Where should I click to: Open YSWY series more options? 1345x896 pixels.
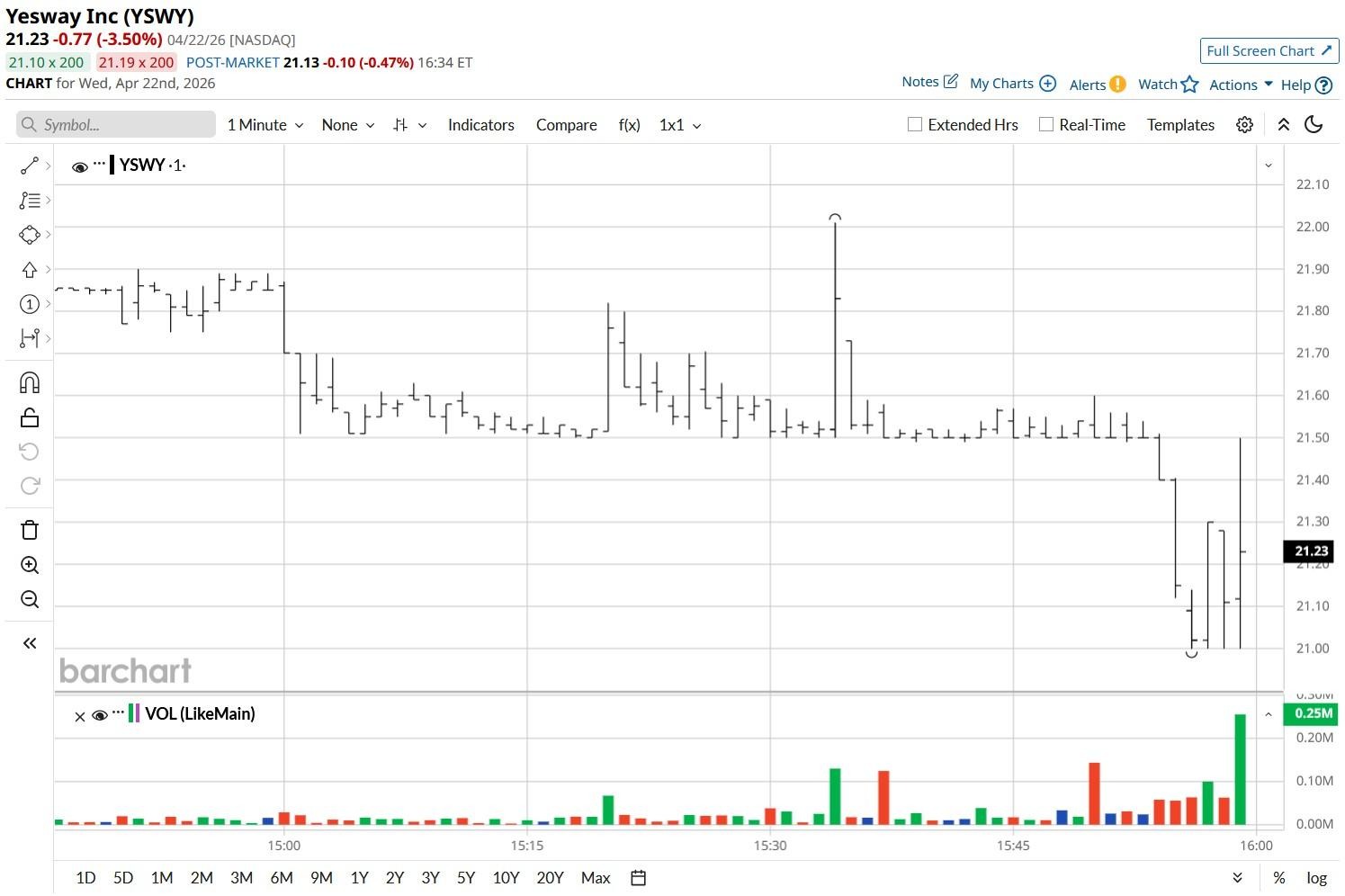click(99, 164)
